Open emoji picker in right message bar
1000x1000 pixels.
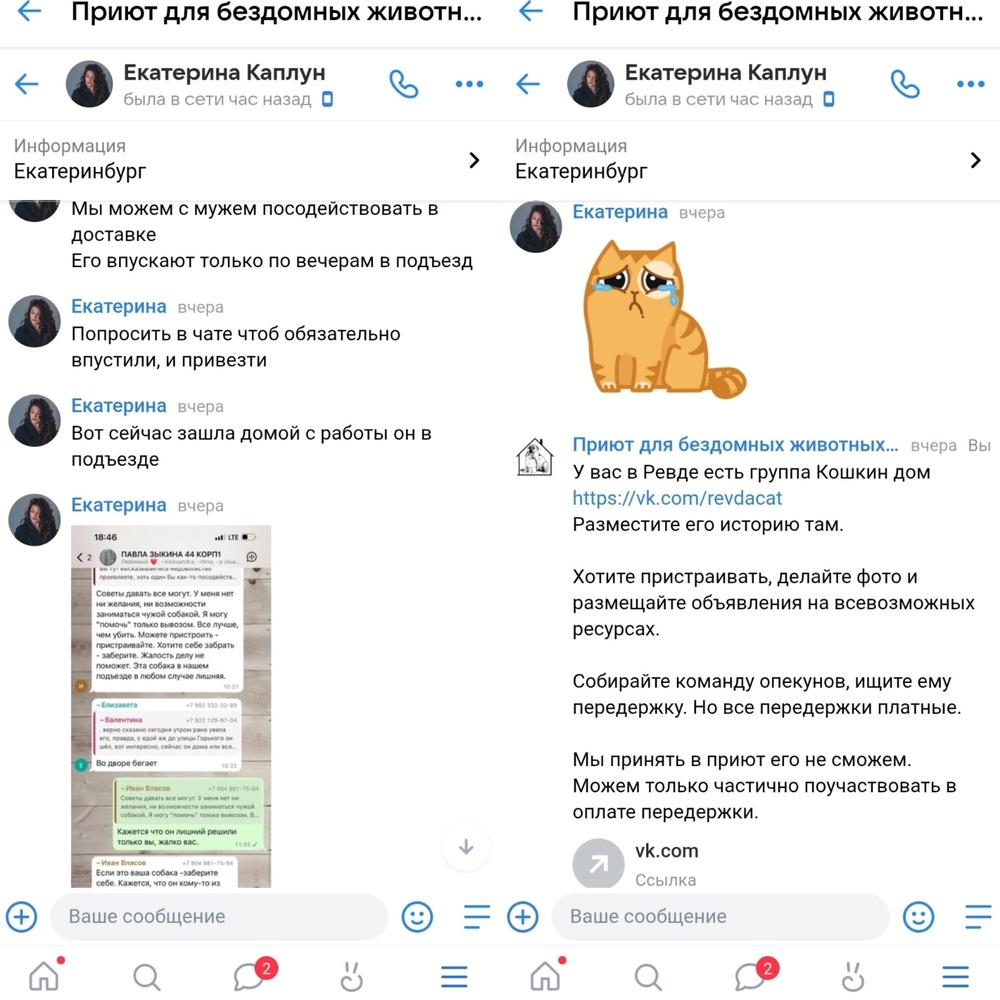[918, 917]
